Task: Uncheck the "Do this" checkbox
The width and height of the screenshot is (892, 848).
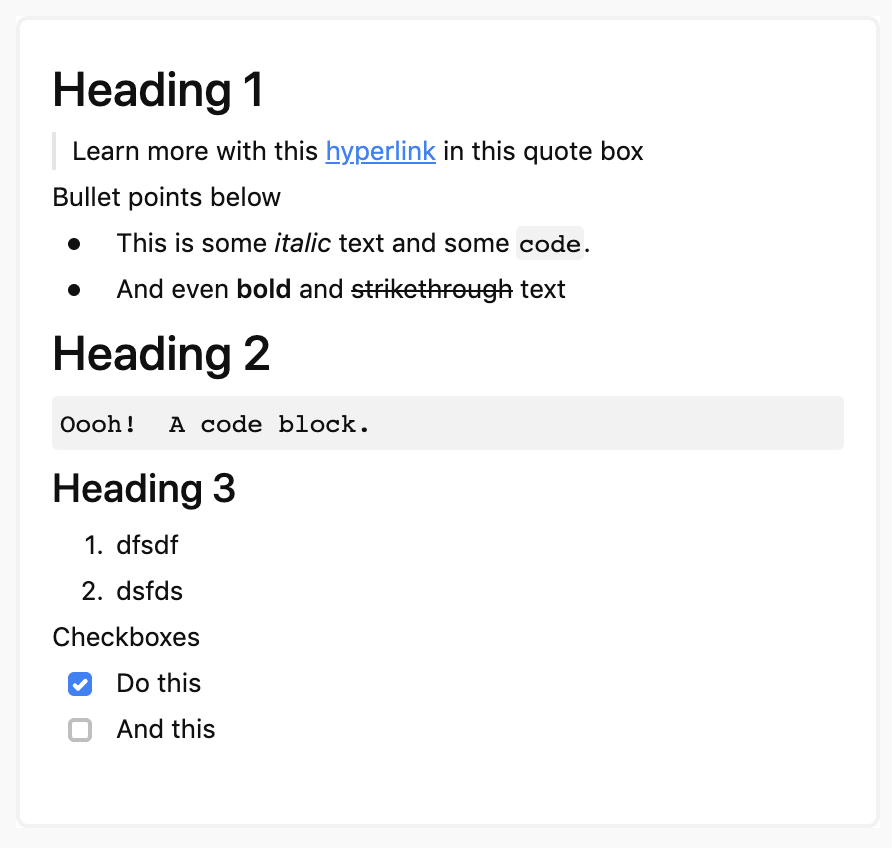Action: pyautogui.click(x=80, y=684)
